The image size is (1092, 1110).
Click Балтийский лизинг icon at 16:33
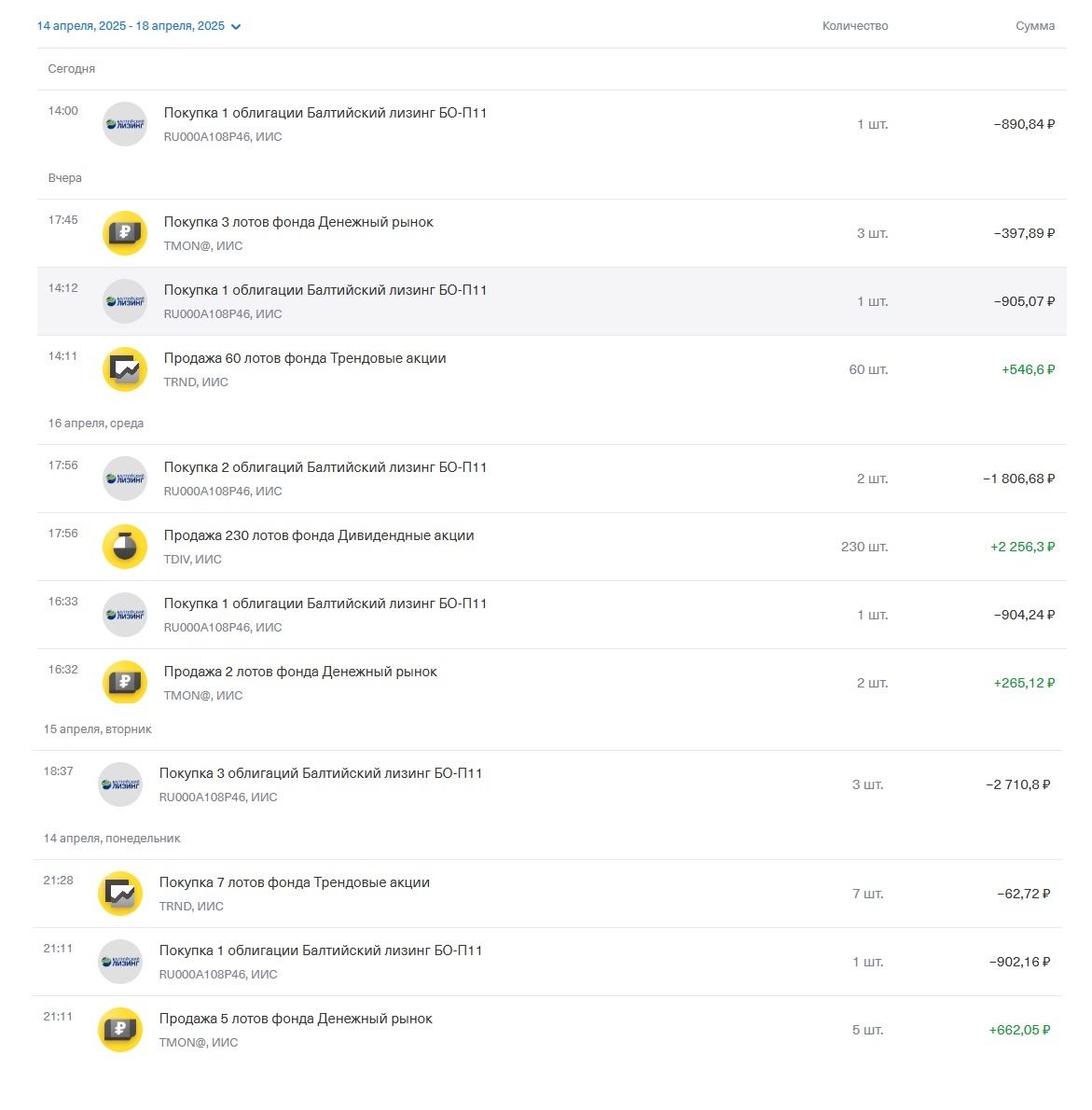125,615
